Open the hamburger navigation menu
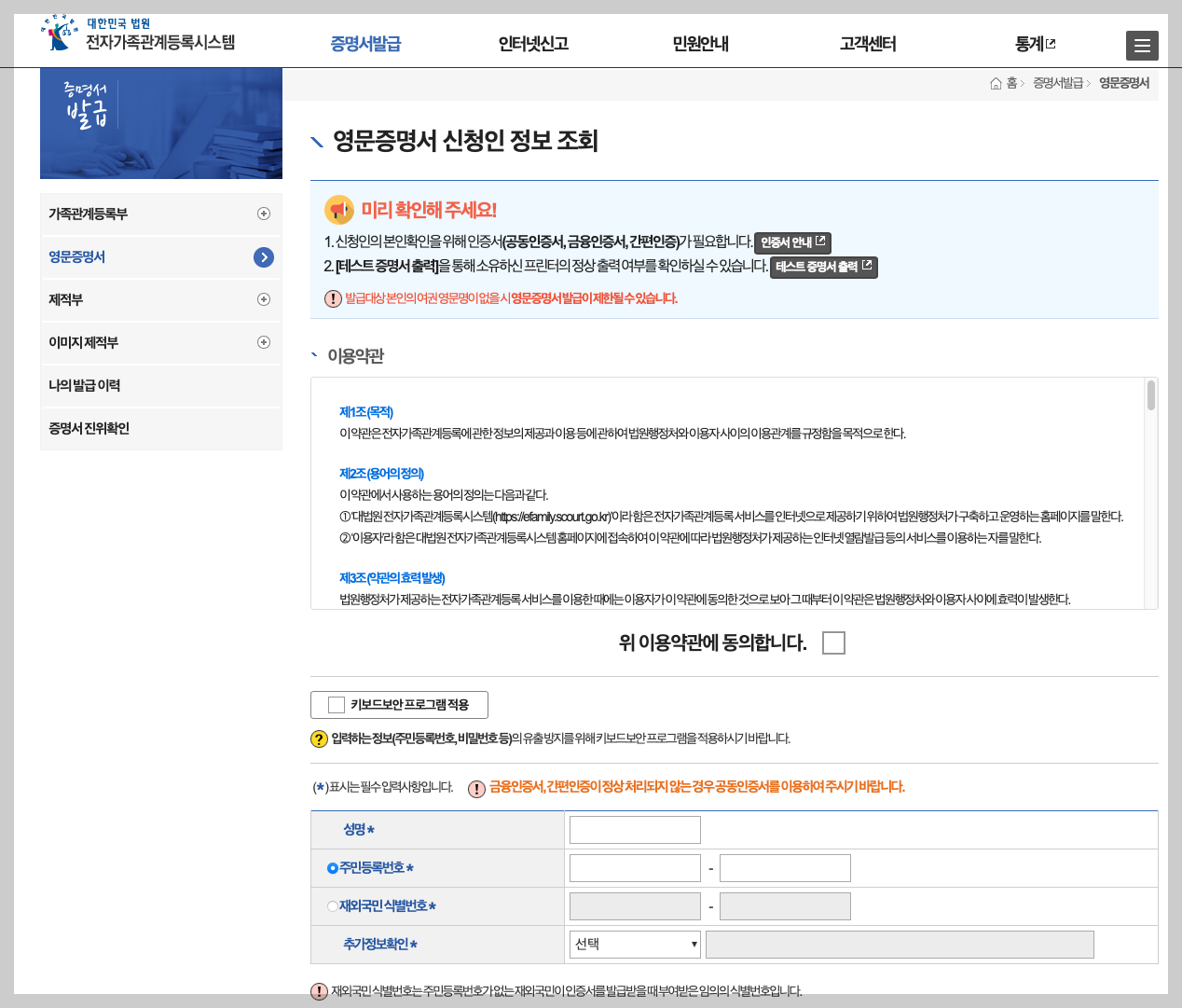The height and width of the screenshot is (1008, 1182). coord(1142,45)
